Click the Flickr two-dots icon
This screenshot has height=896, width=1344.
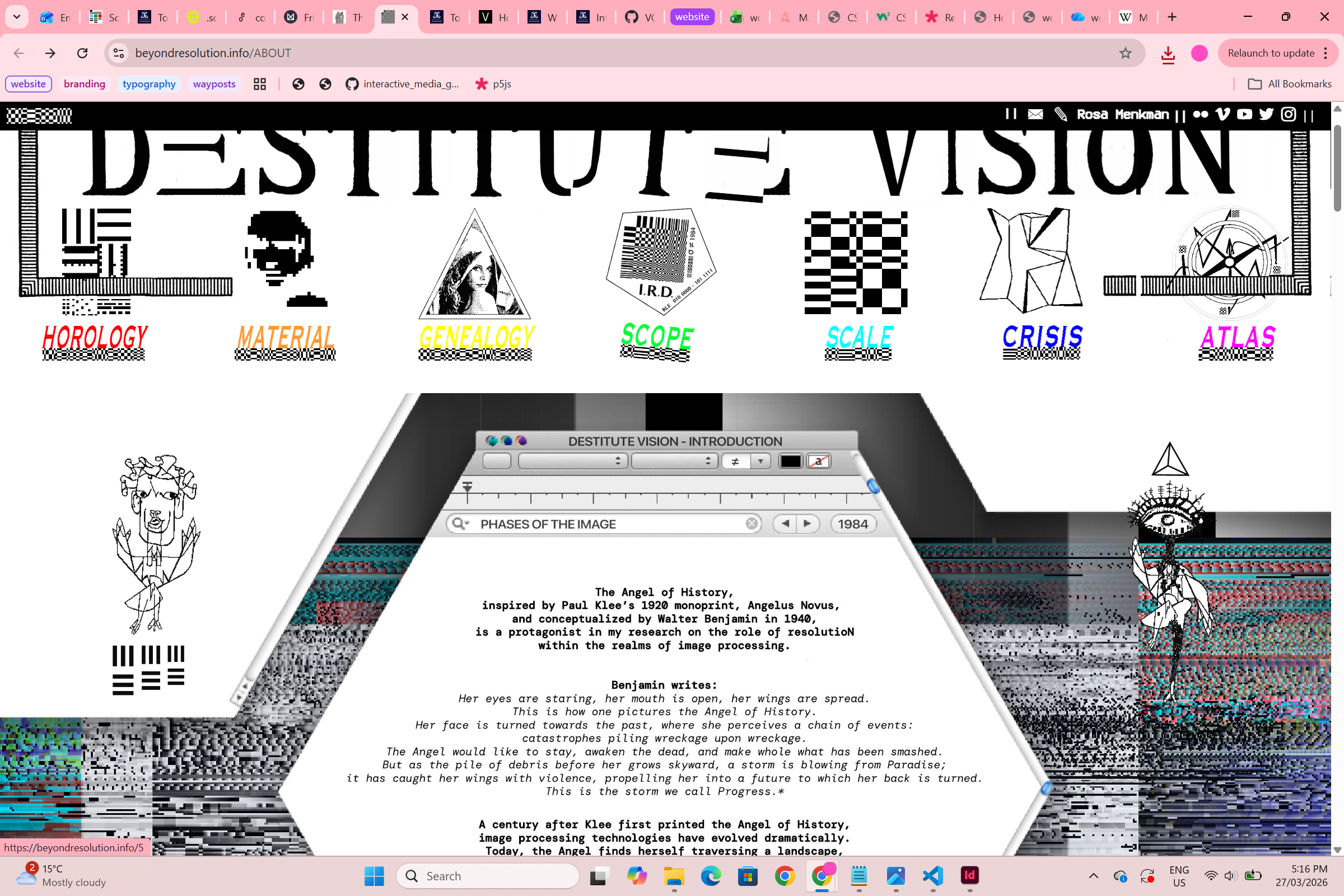tap(1200, 114)
